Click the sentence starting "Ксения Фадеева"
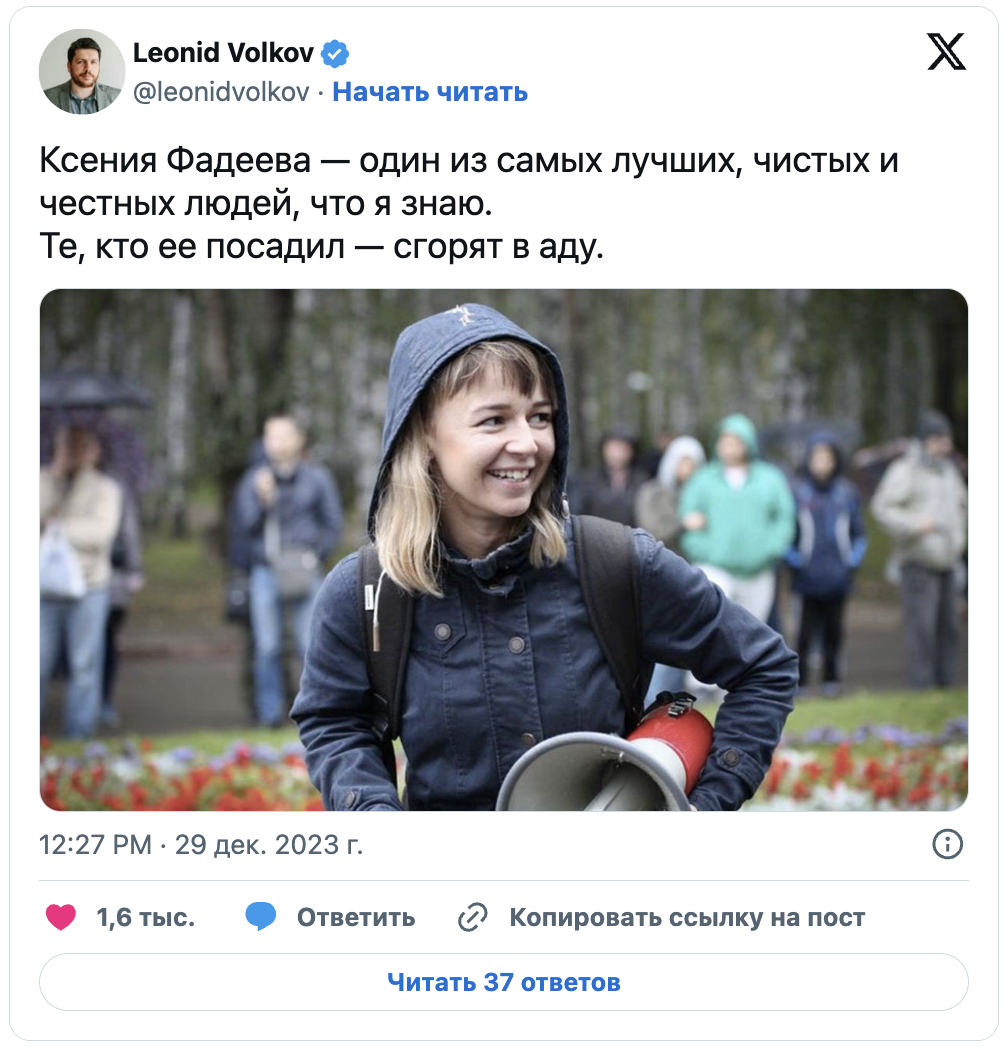1006x1054 pixels. click(469, 181)
